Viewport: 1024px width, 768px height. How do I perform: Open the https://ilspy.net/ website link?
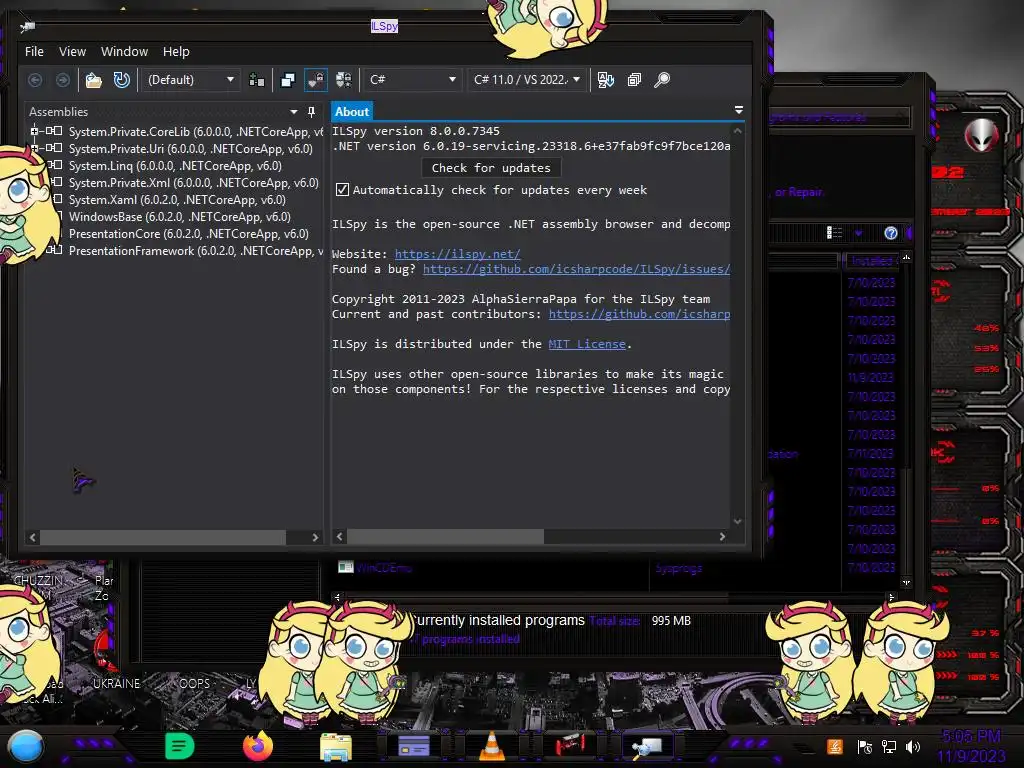pos(457,254)
